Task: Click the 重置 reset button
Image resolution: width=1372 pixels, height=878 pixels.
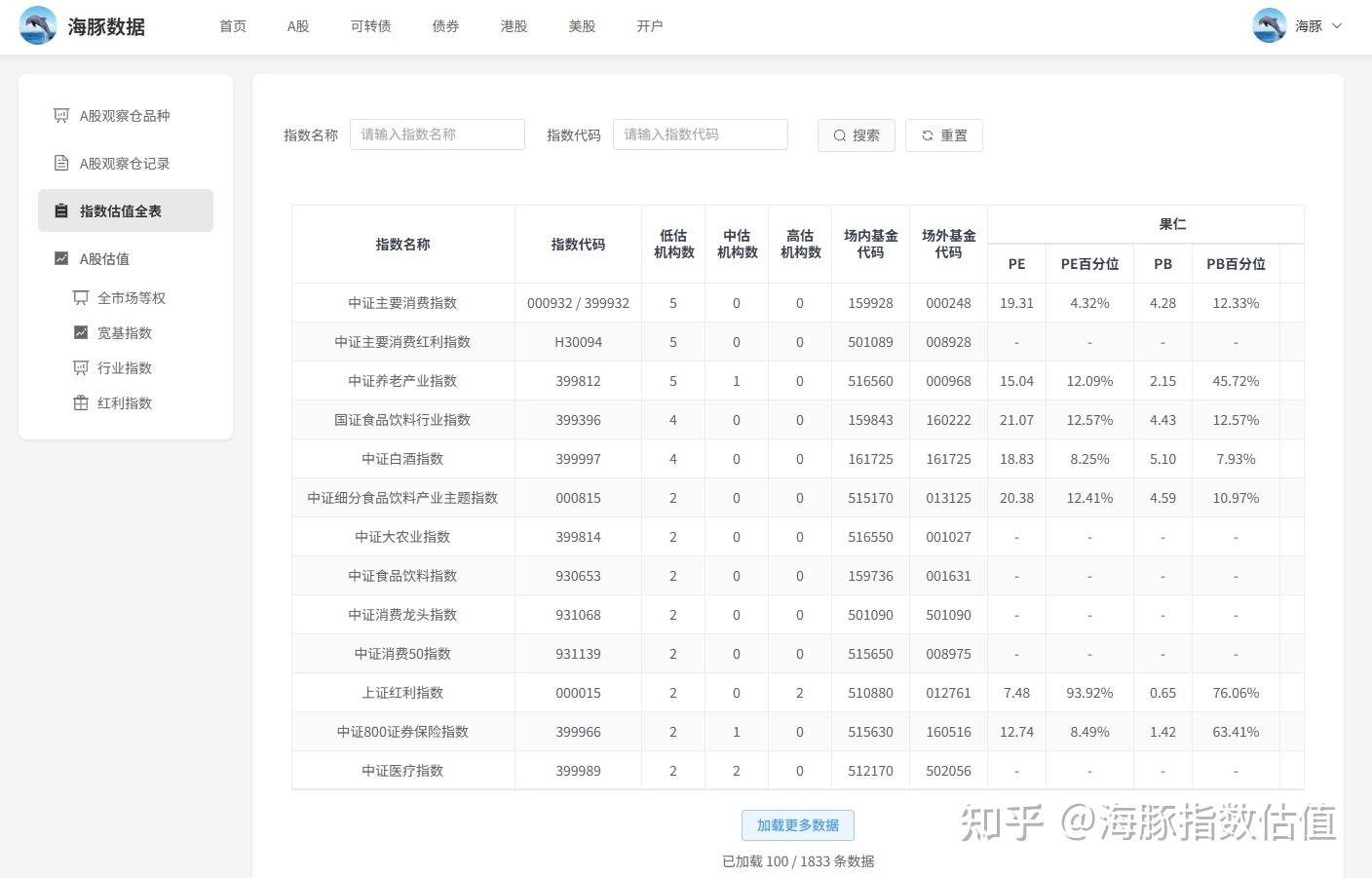Action: (x=943, y=135)
